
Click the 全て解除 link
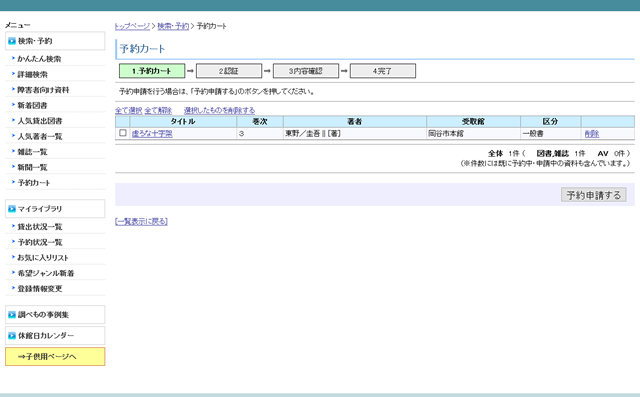tap(158, 111)
